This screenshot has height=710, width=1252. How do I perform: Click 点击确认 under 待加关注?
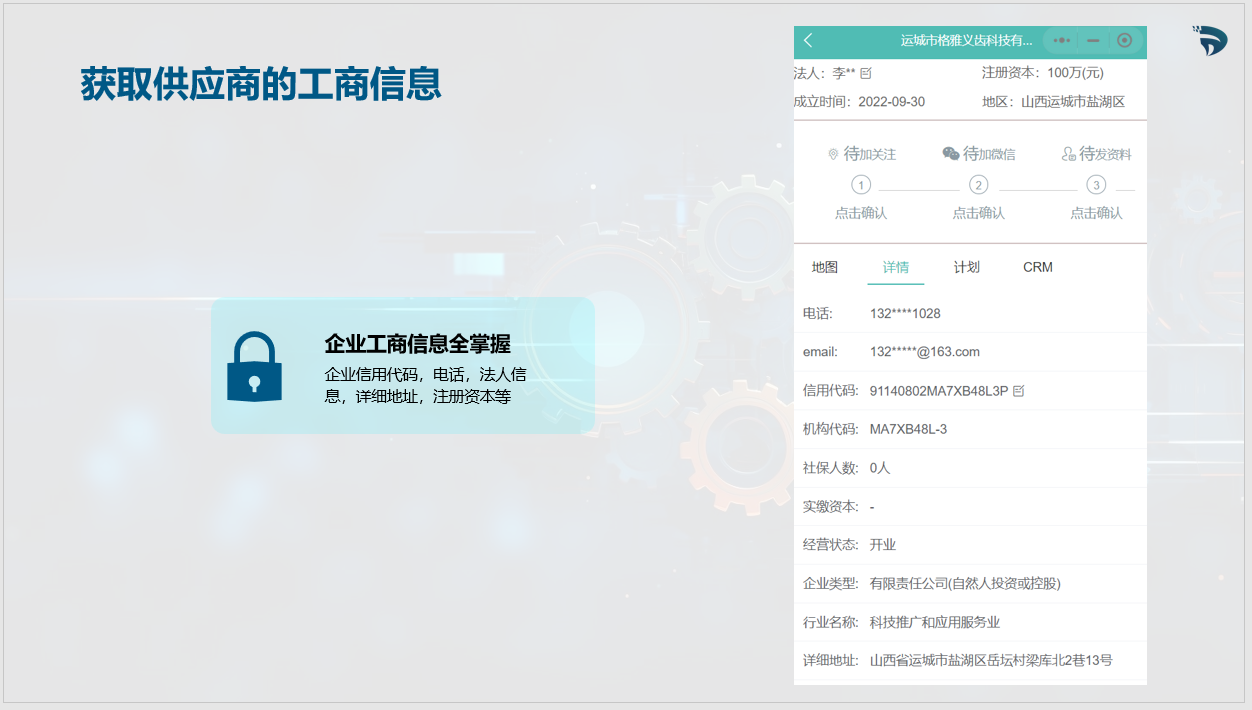click(861, 213)
